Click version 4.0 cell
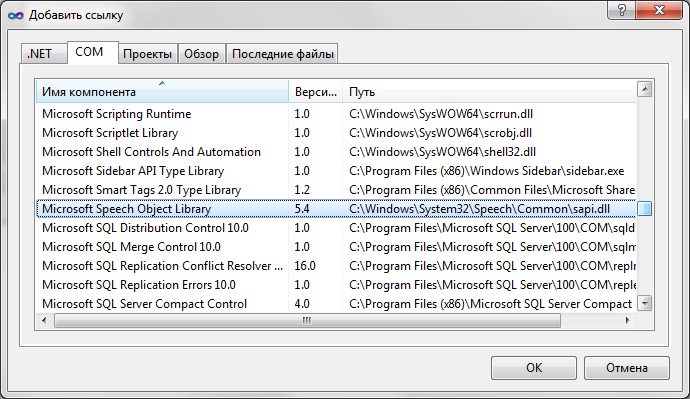The image size is (690, 399). [302, 304]
